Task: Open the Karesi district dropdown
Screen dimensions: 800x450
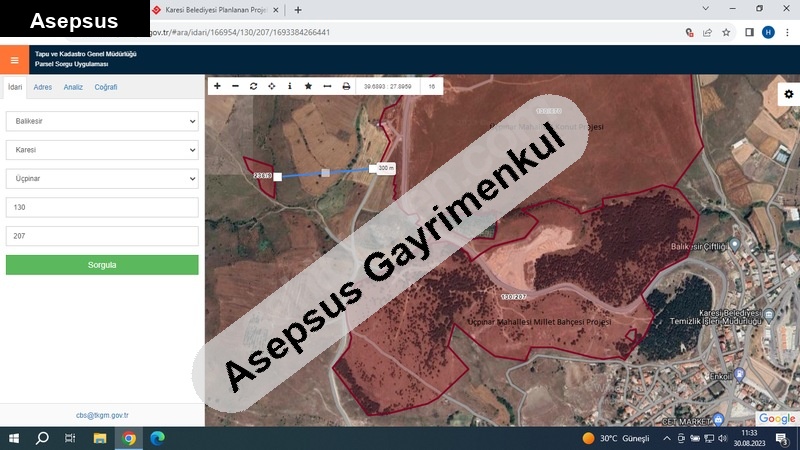Action: pos(102,150)
